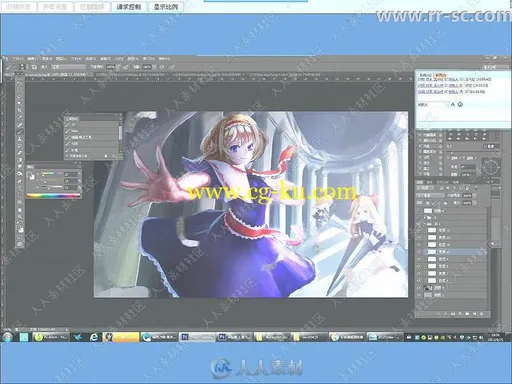Click the Windows Start orb
The width and height of the screenshot is (512, 384).
click(x=7, y=337)
